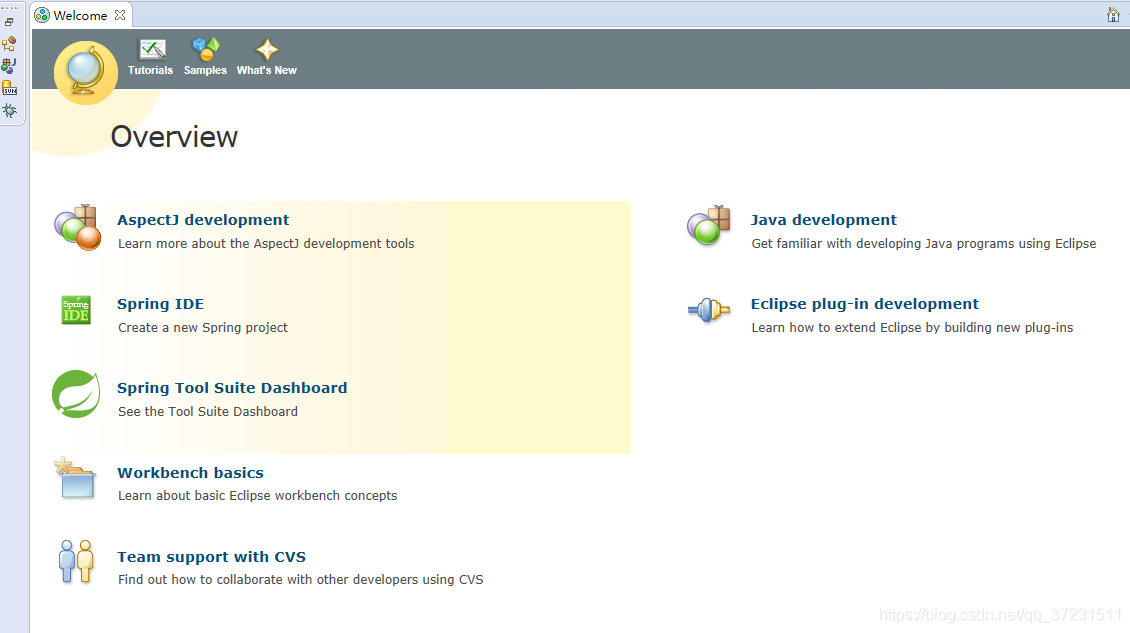The height and width of the screenshot is (633, 1130).
Task: Click the AspectJ development icon
Action: (x=78, y=227)
